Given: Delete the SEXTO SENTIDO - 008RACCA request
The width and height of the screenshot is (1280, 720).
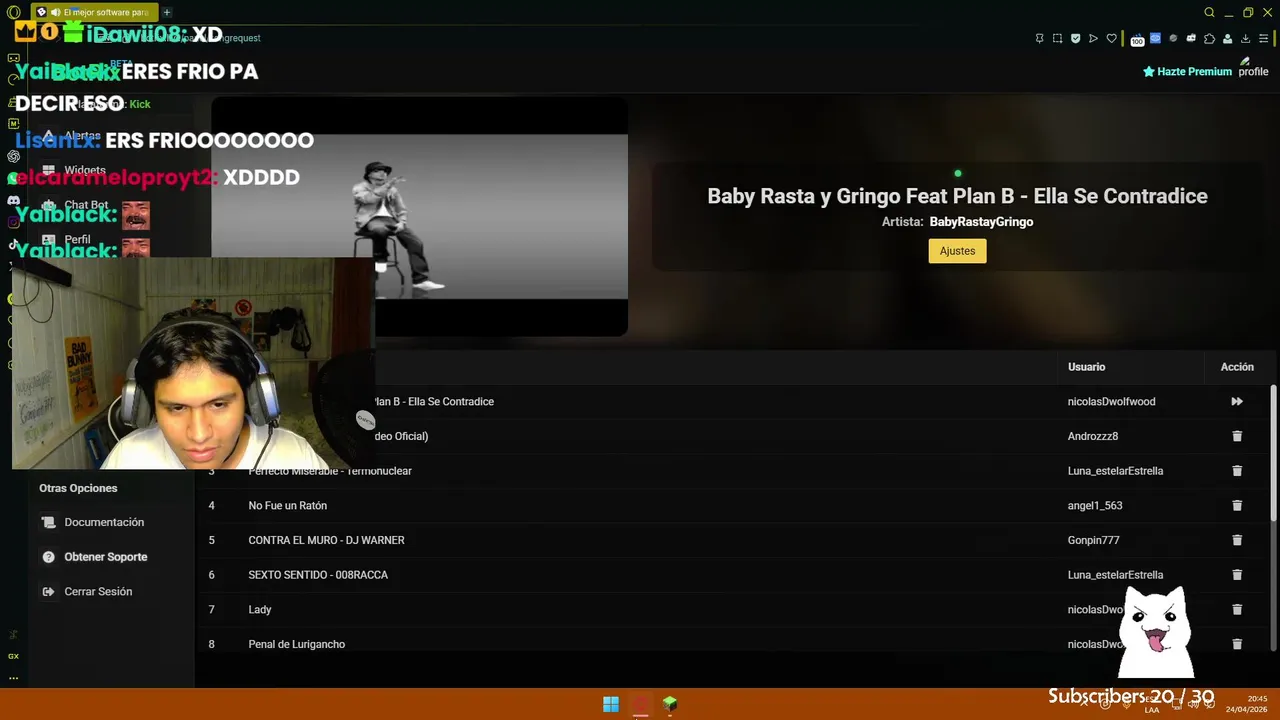Looking at the screenshot, I should [x=1237, y=575].
